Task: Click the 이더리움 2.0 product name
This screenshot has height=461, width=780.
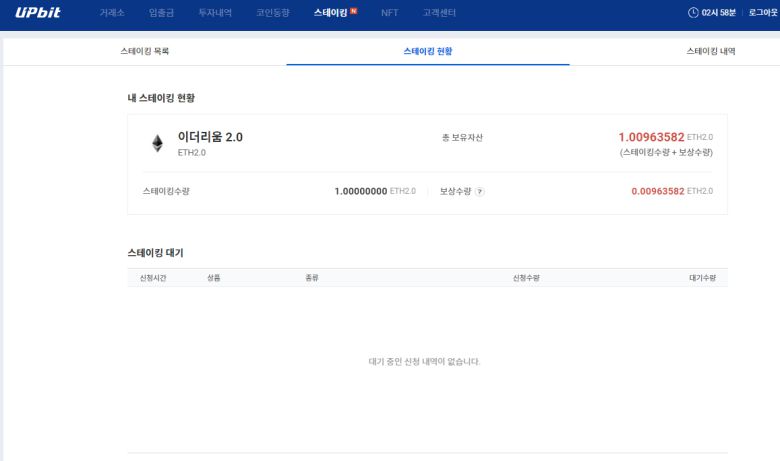Action: click(210, 137)
